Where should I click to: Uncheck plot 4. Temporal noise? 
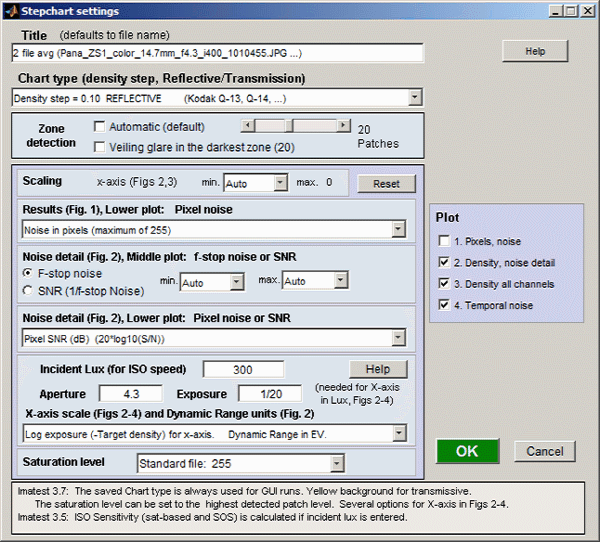tap(444, 305)
